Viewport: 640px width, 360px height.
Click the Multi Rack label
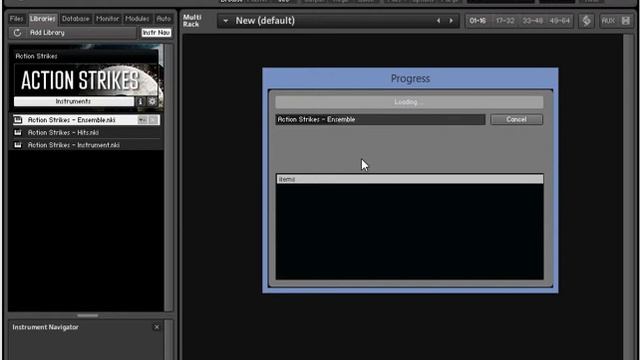pyautogui.click(x=192, y=21)
